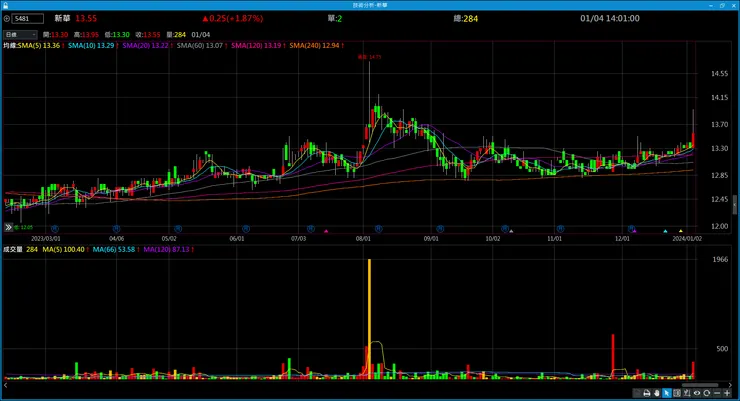
Task: Click the monthly marker near 09/01
Action: 440,229
